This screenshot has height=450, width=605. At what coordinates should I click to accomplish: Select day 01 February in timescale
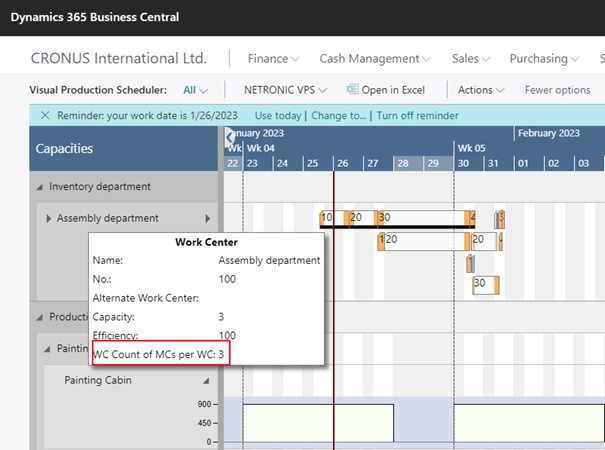[529, 163]
